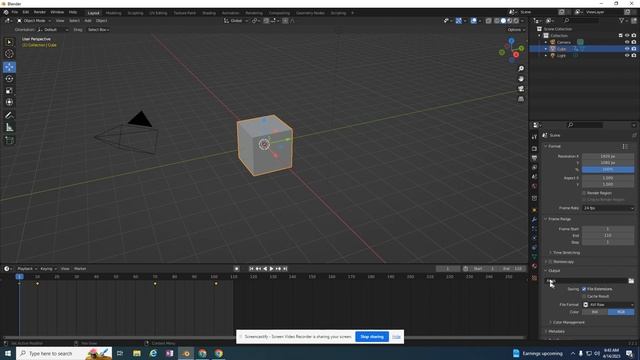Open the Render menu
This screenshot has height=360, width=640.
click(x=40, y=12)
